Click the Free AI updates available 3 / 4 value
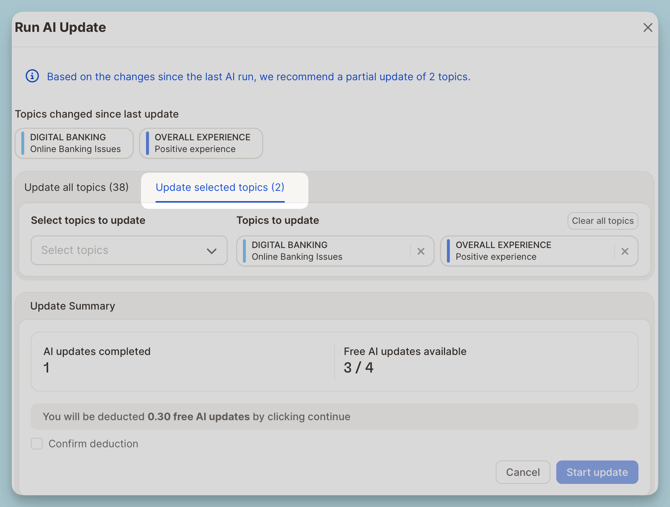 358,368
